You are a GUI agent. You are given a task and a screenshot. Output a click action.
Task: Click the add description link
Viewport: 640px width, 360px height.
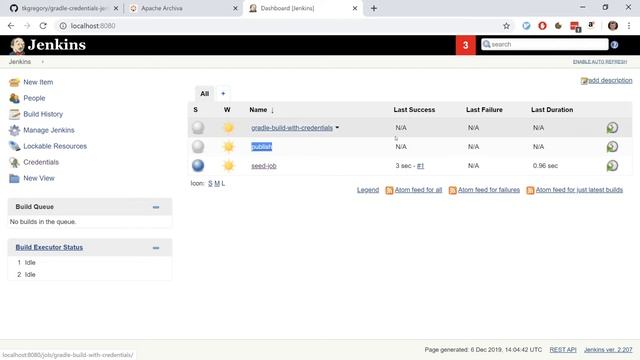click(610, 80)
